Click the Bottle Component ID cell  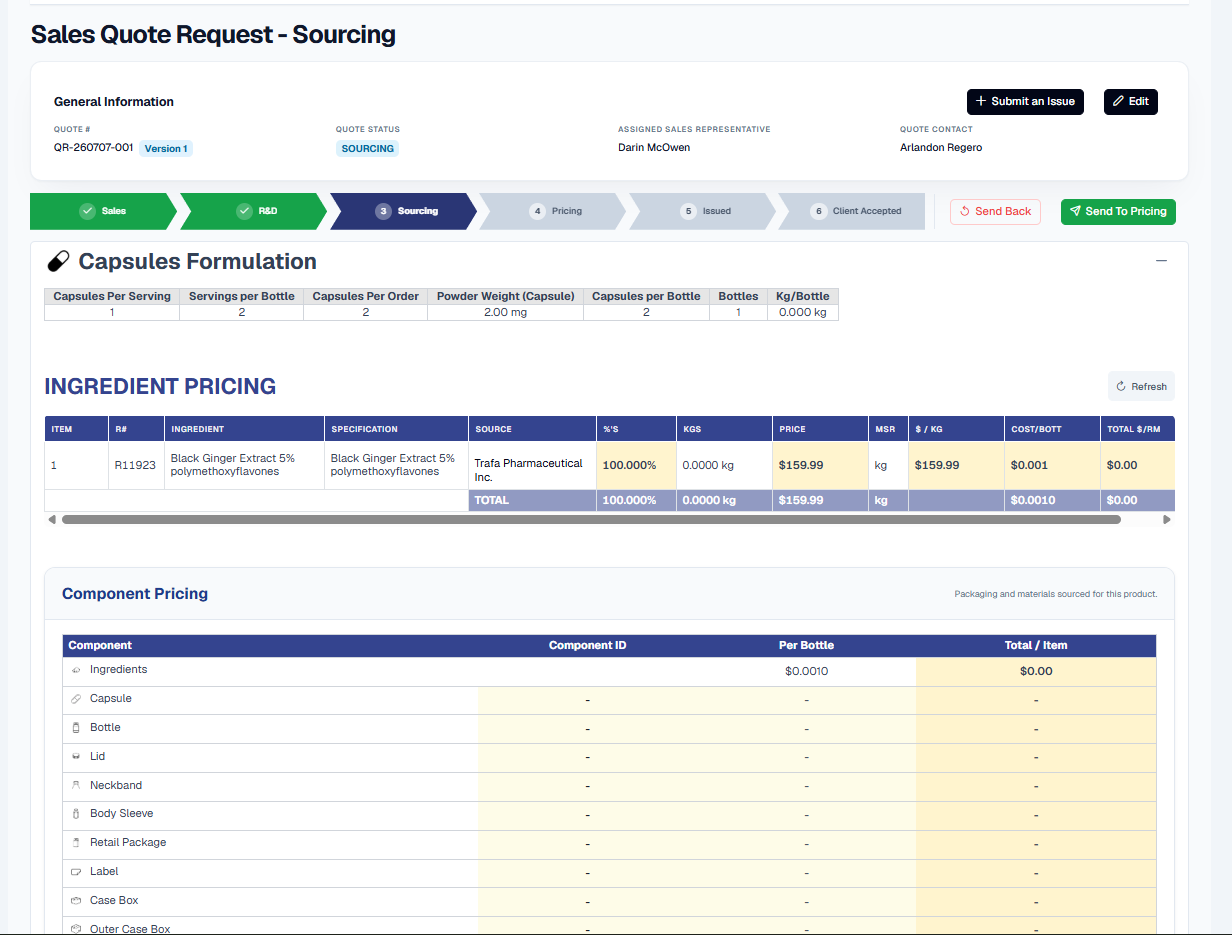tap(587, 729)
